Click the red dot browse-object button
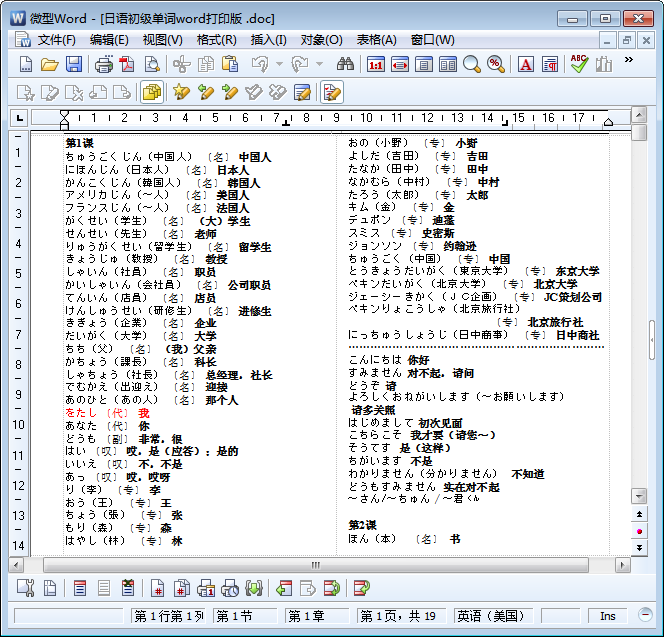This screenshot has height=637, width=664. click(x=639, y=532)
